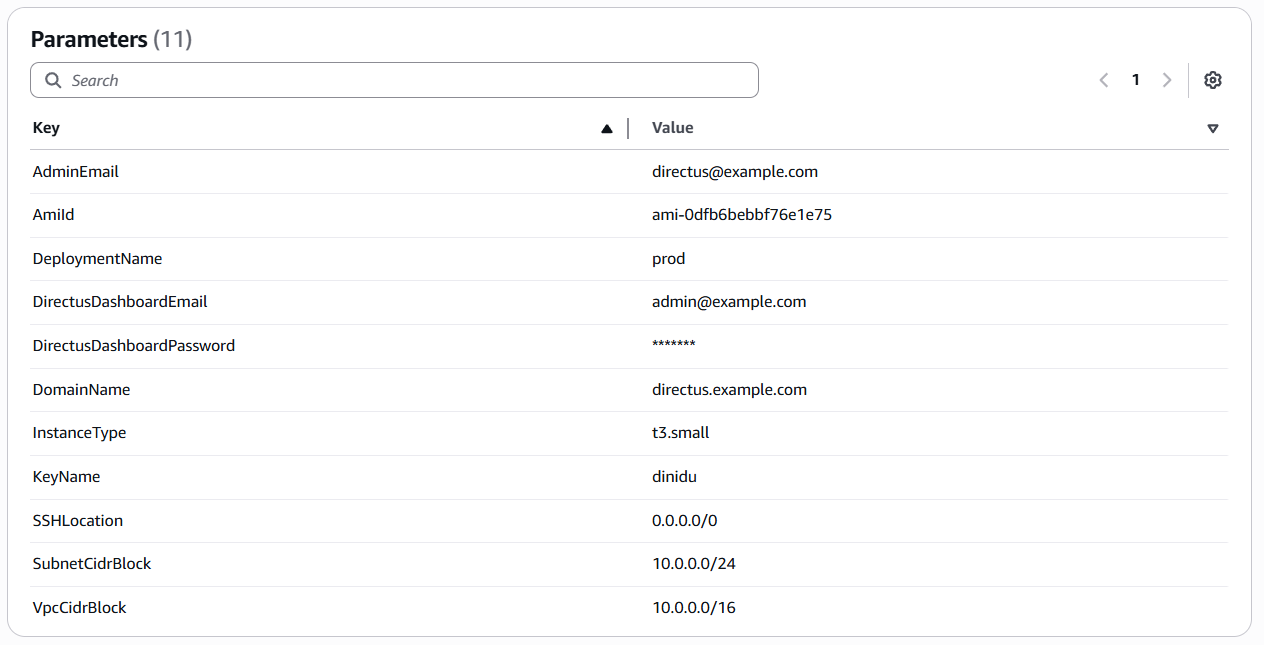Screen dimensions: 1264x645
Task: Select the AmiId key
Action: (54, 215)
